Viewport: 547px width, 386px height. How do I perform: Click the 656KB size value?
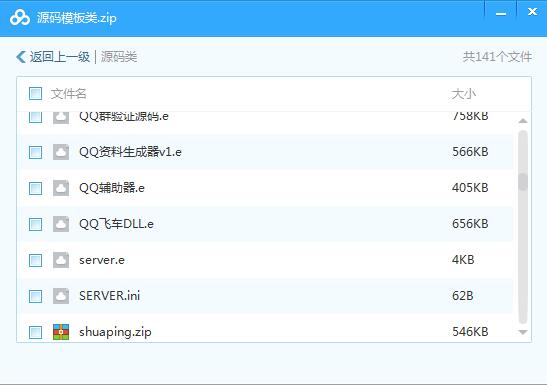[470, 224]
